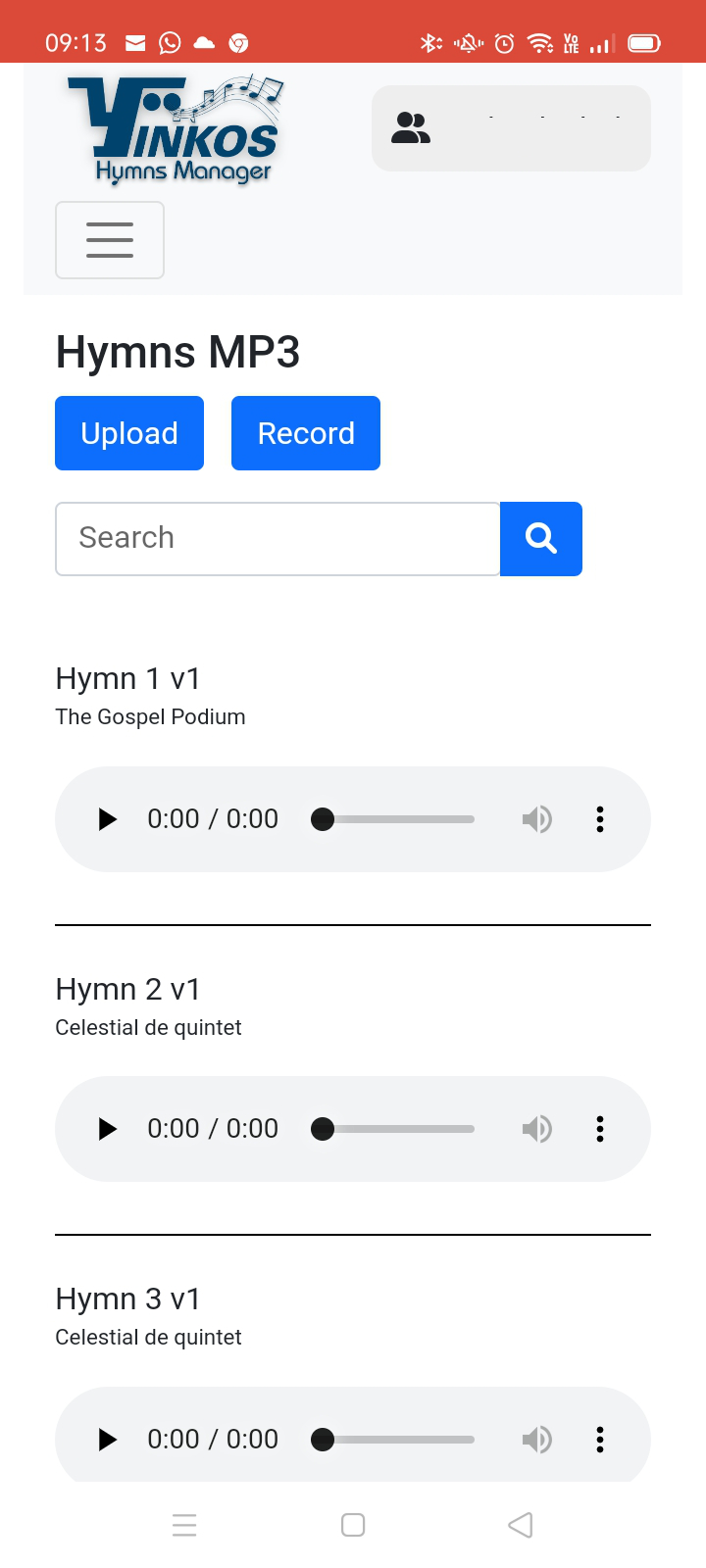Viewport: 706px width, 1568px height.
Task: Mute the Hymn 1 v1 audio
Action: tap(536, 819)
